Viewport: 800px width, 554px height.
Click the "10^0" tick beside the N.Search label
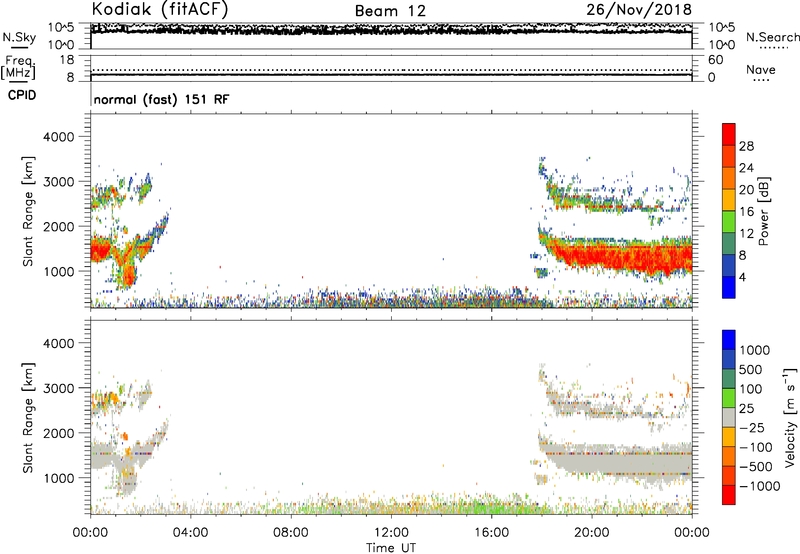pyautogui.click(x=721, y=45)
